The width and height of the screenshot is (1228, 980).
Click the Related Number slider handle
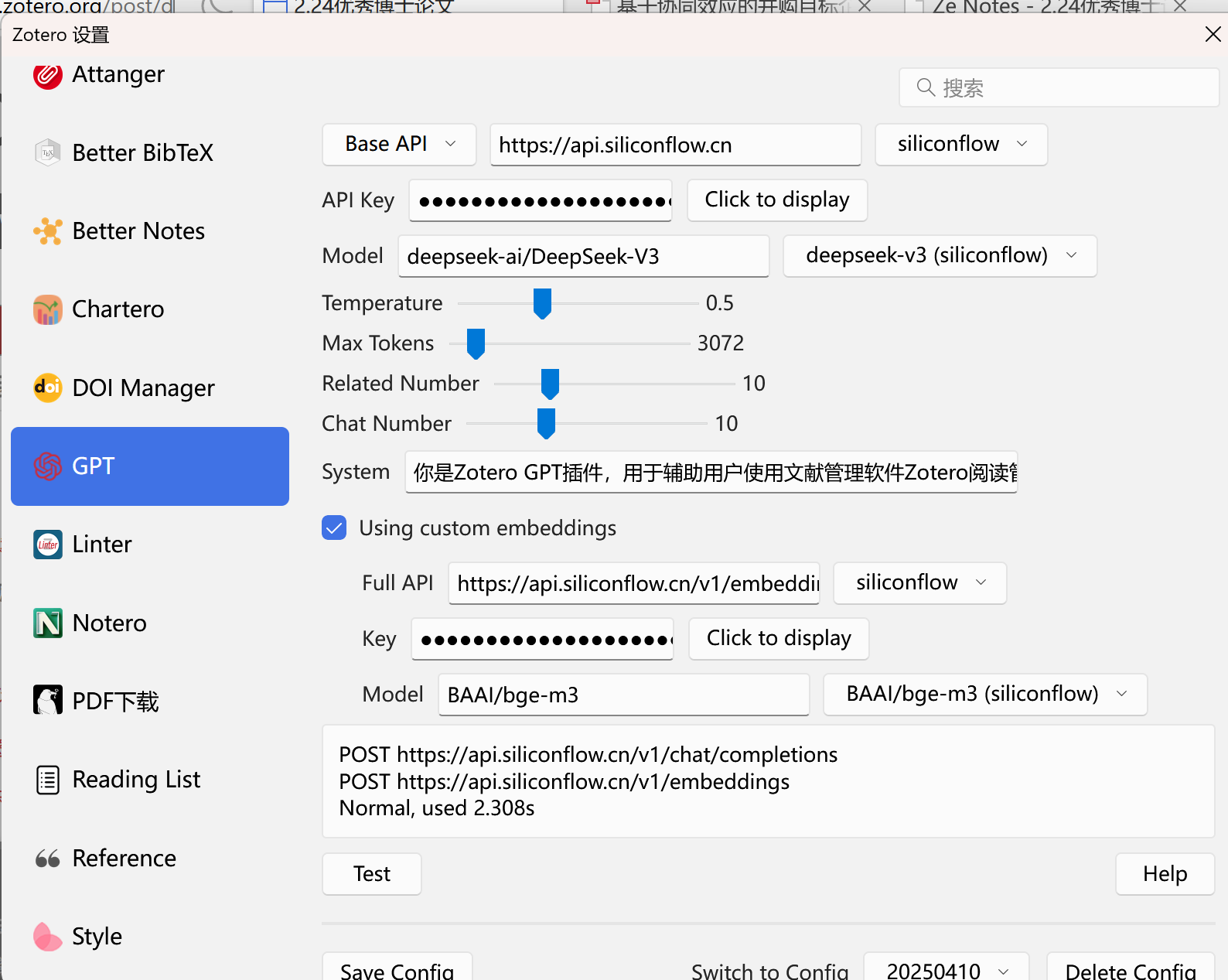pyautogui.click(x=550, y=384)
